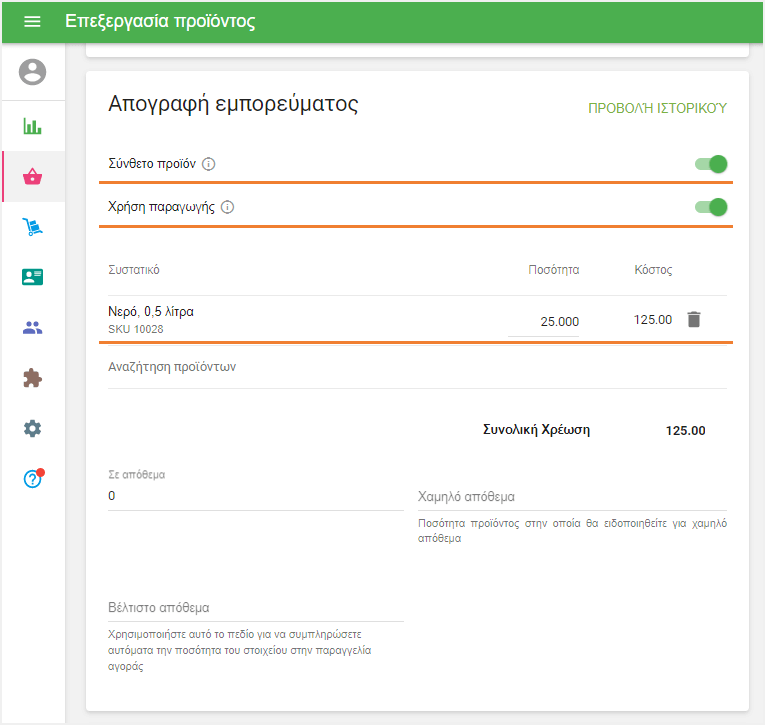
Task: Delete the Νερό, 0,5 λίτρα ingredient
Action: pyautogui.click(x=694, y=320)
